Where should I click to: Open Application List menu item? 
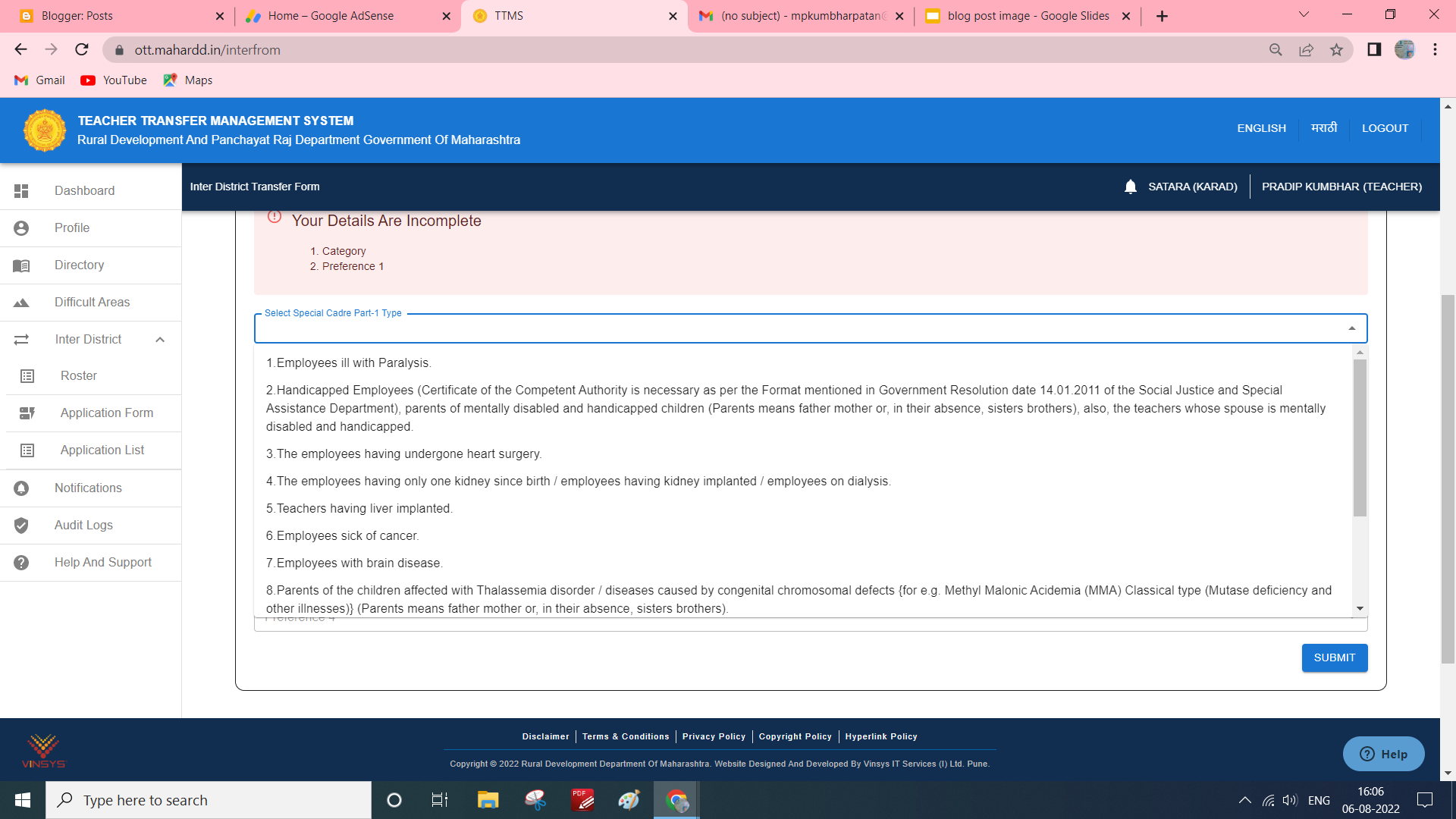93,450
